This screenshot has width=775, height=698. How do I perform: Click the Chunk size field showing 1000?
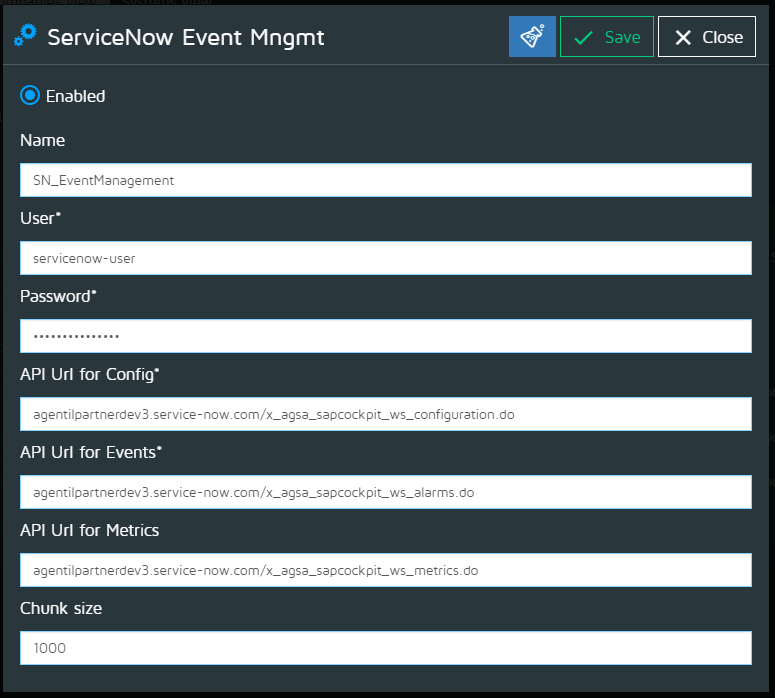coord(385,648)
